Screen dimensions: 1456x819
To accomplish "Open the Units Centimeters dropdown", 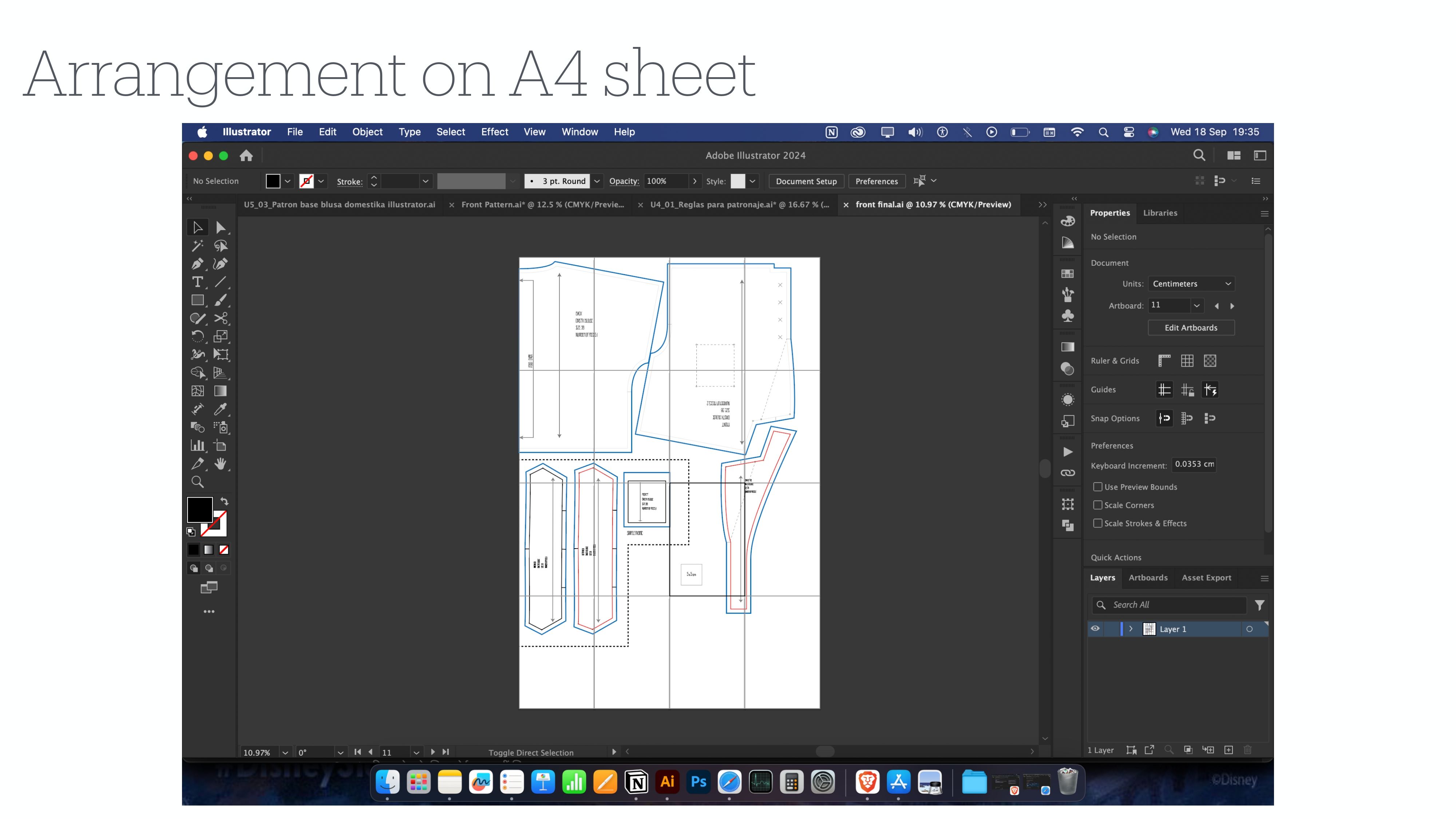I will coord(1191,284).
